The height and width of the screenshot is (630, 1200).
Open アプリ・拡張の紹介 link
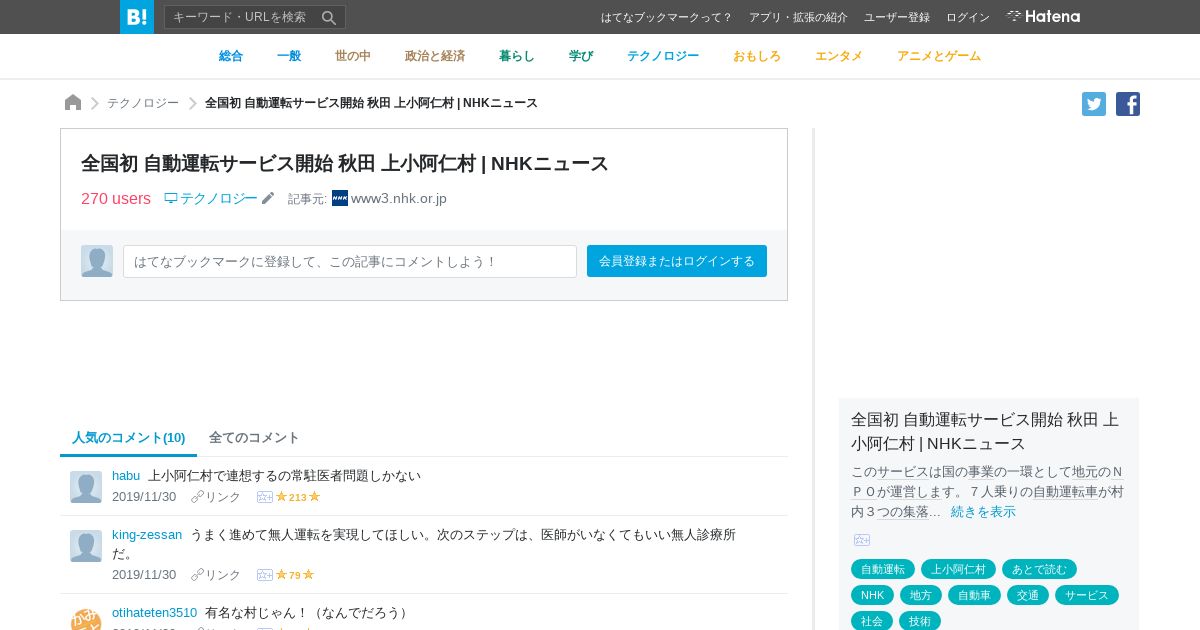798,17
